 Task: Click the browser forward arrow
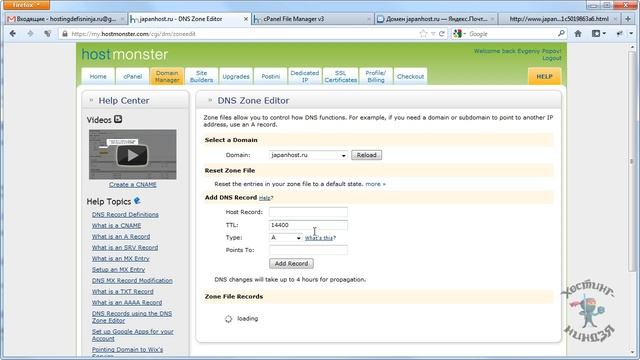[x=30, y=34]
